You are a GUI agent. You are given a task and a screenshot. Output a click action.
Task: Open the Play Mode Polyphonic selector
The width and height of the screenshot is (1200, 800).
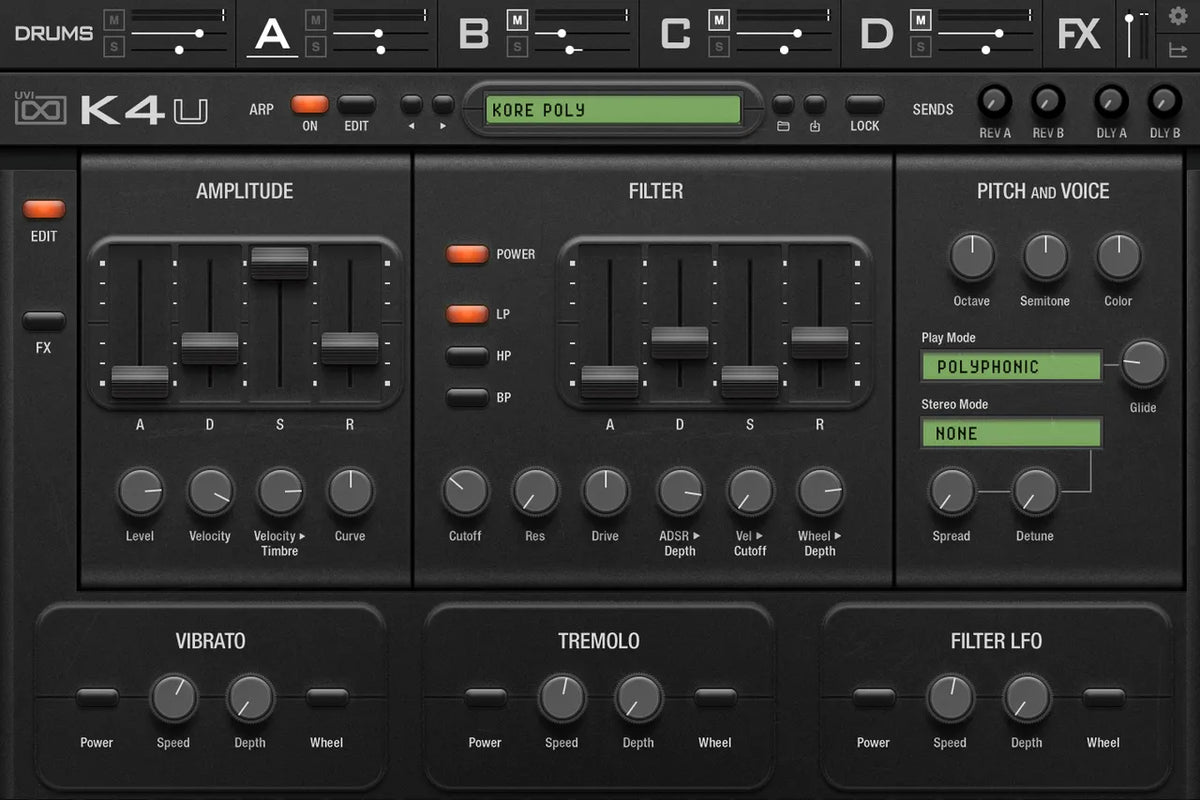pyautogui.click(x=1011, y=367)
